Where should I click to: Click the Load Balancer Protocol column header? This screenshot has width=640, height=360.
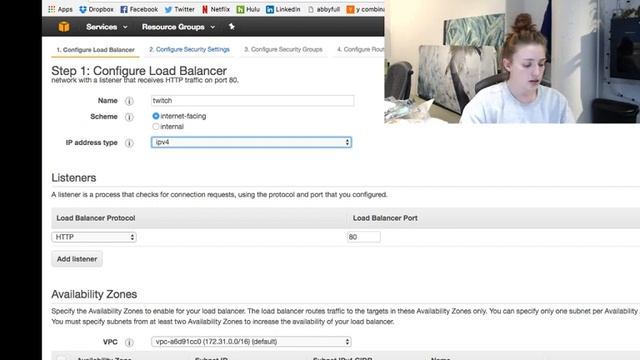pyautogui.click(x=96, y=218)
